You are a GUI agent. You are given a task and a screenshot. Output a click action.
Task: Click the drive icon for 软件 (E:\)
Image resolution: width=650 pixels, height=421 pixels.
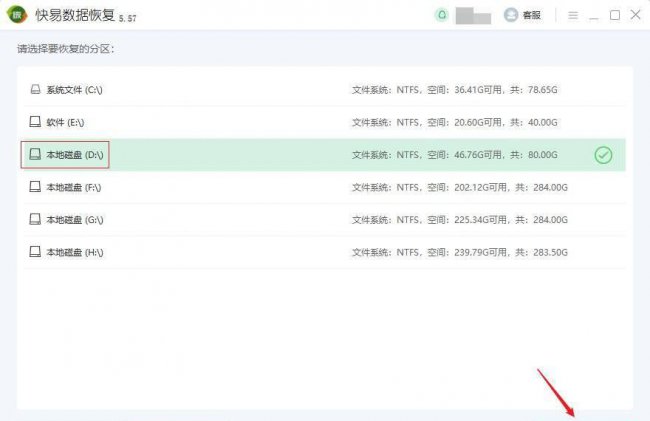click(x=35, y=122)
